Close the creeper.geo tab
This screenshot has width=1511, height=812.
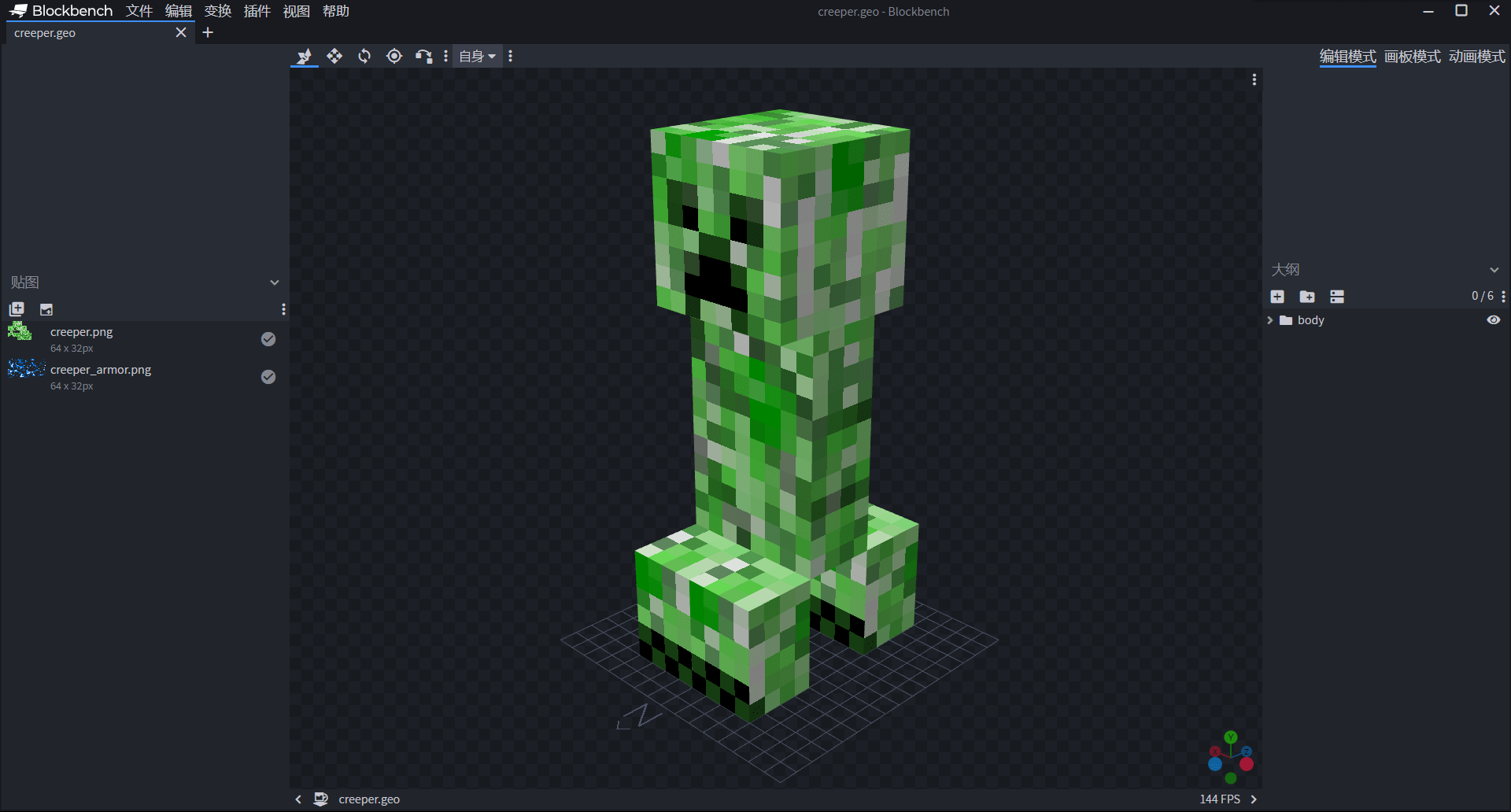coord(181,32)
